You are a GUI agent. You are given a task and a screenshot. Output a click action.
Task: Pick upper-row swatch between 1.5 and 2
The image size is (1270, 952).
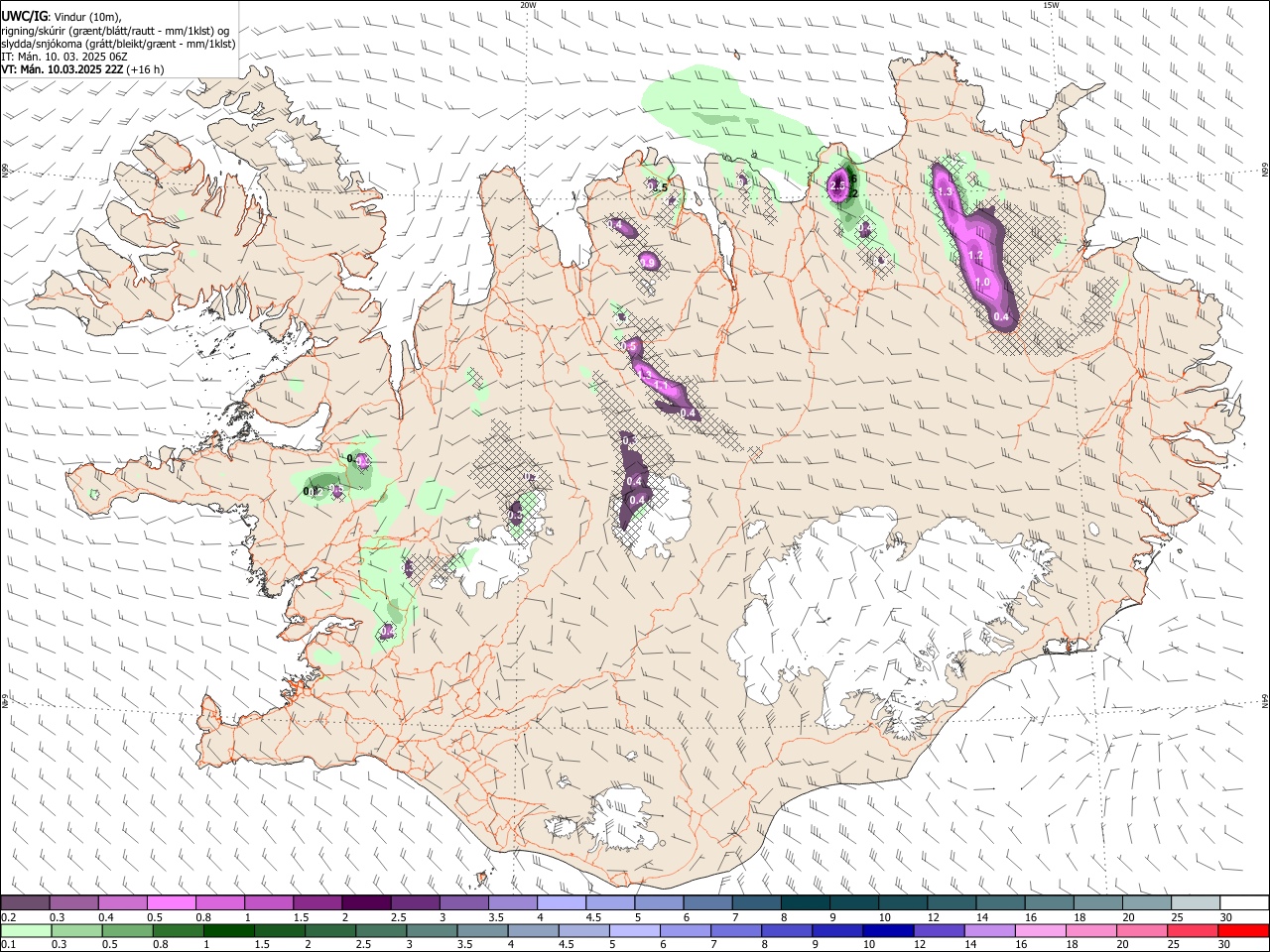(317, 903)
